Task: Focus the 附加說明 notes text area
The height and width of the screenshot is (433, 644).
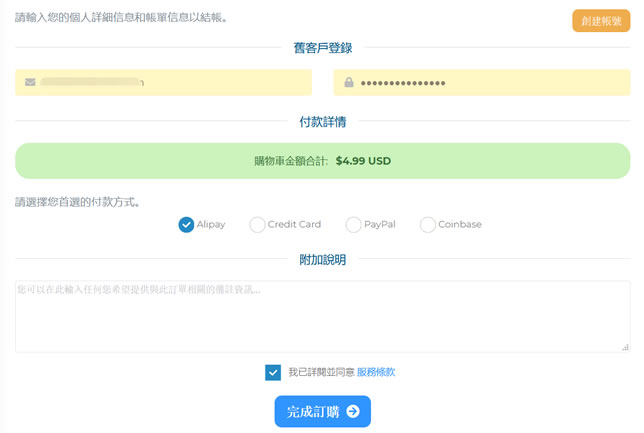Action: click(322, 316)
